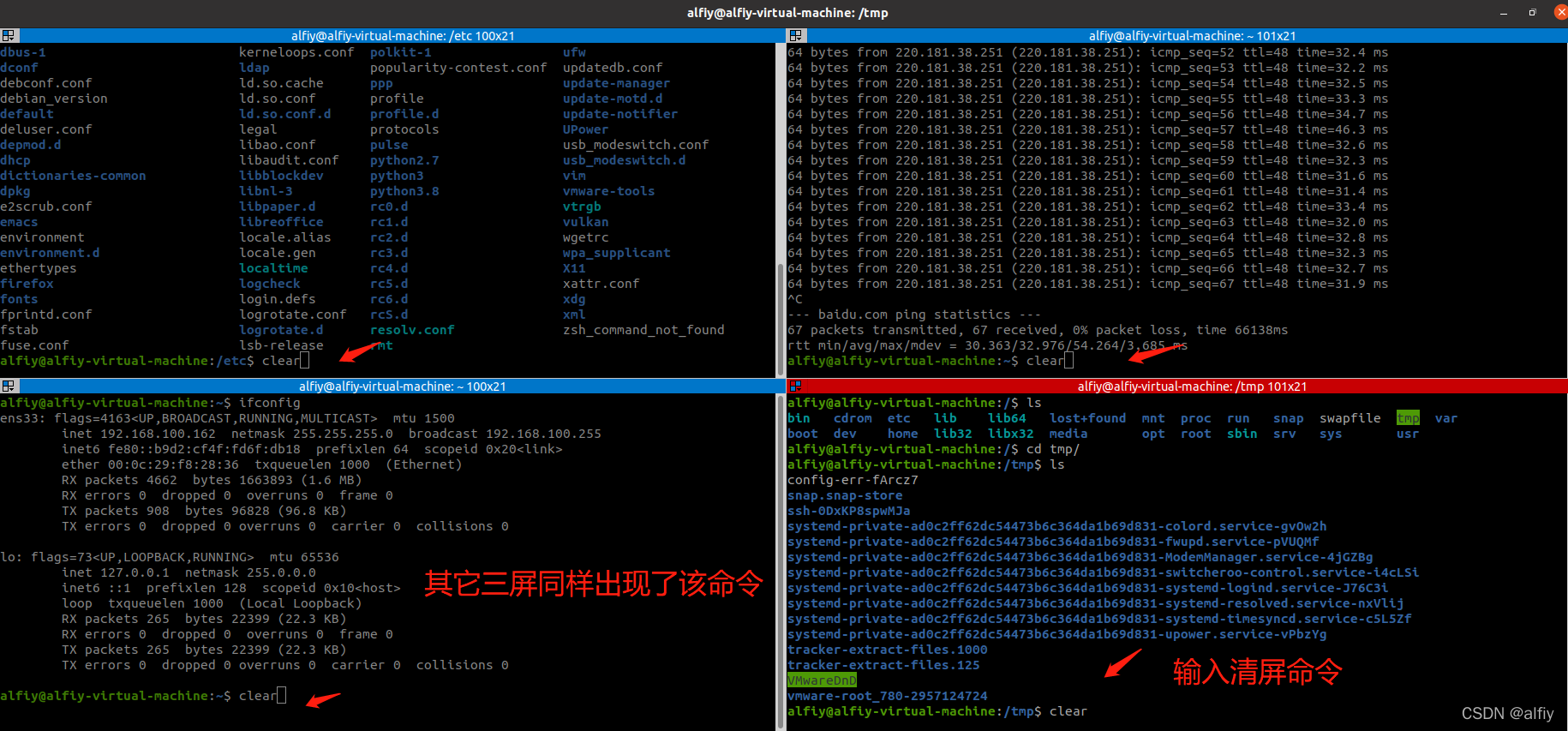This screenshot has width=1568, height=731.
Task: Click 'fstab' in the /etc listing
Action: click(x=19, y=330)
